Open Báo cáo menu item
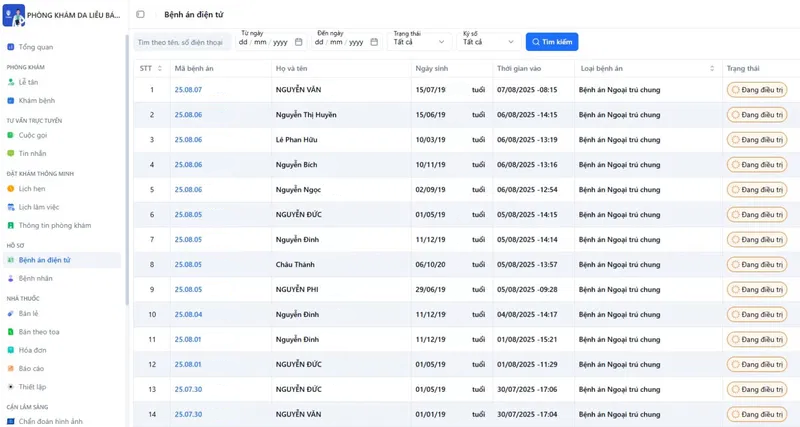 [x=31, y=369]
